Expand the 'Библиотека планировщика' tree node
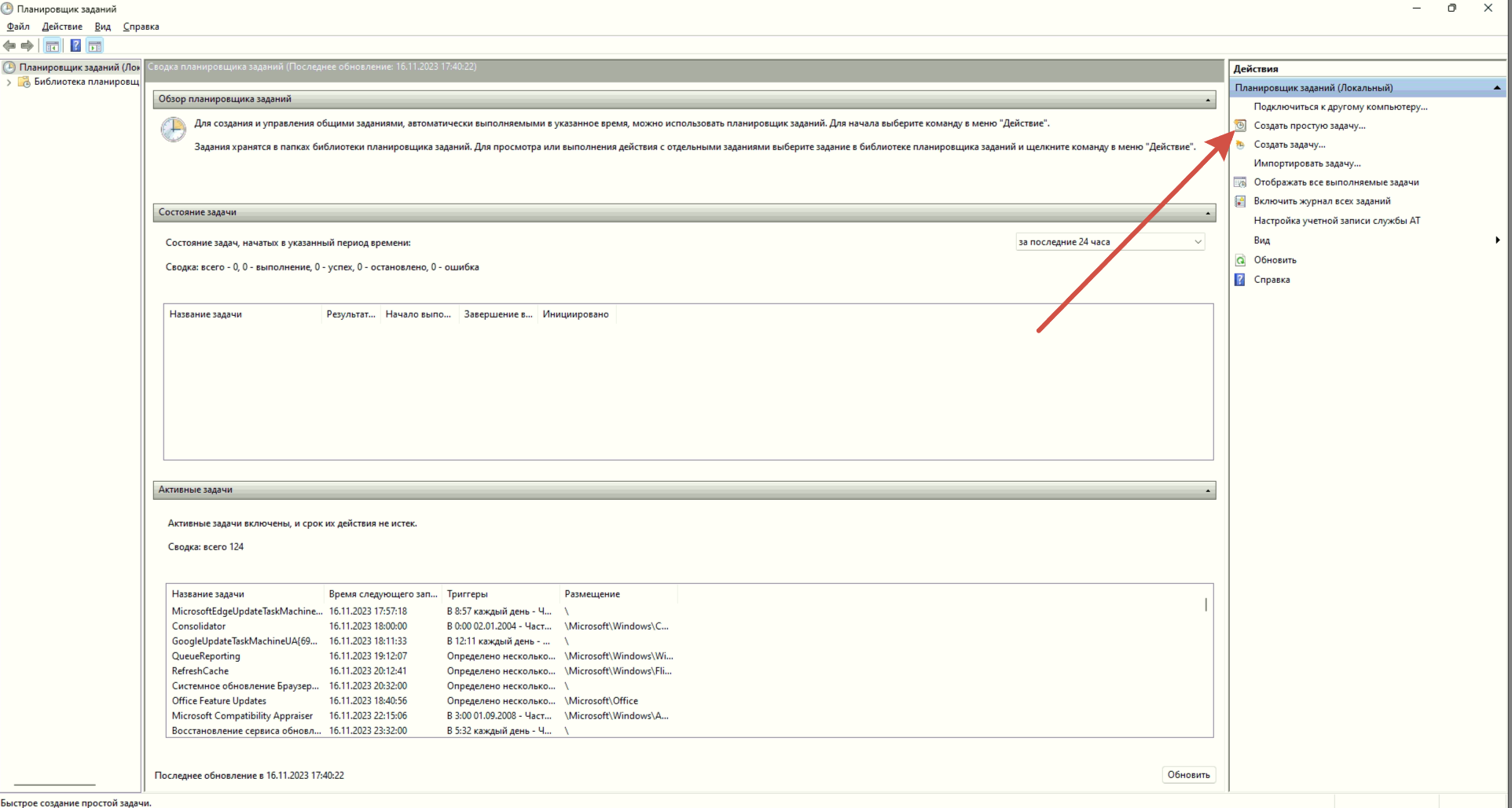The width and height of the screenshot is (1512, 808). (x=9, y=82)
